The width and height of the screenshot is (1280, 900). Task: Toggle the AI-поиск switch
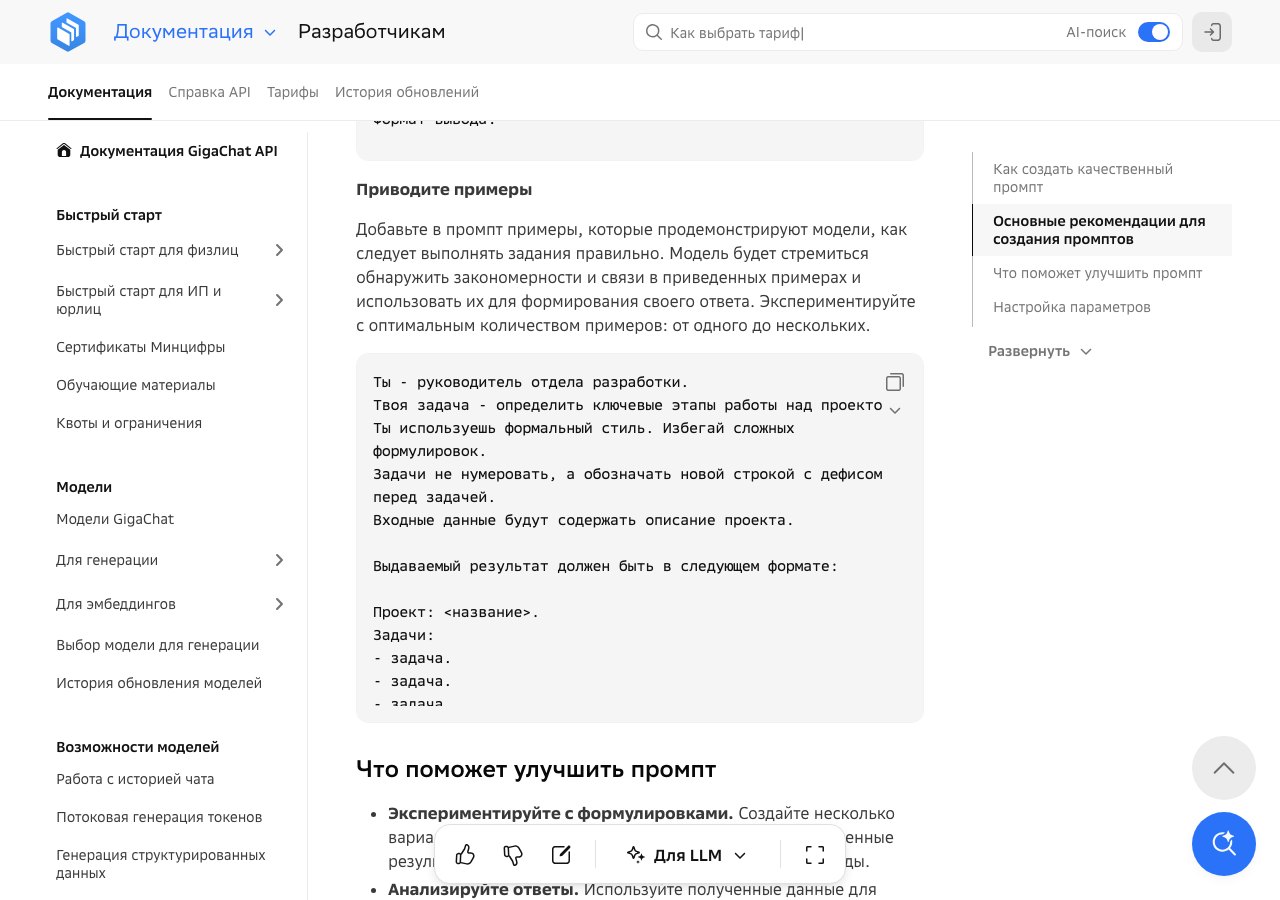click(1154, 32)
